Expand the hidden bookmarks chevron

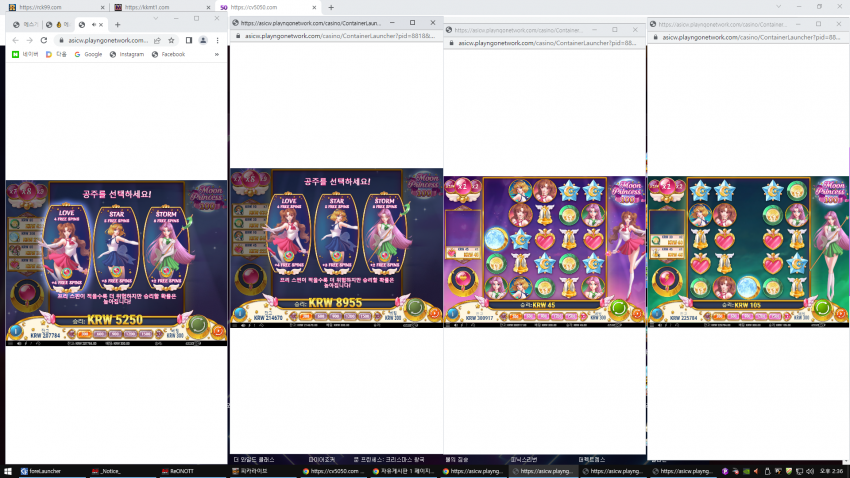click(x=217, y=54)
